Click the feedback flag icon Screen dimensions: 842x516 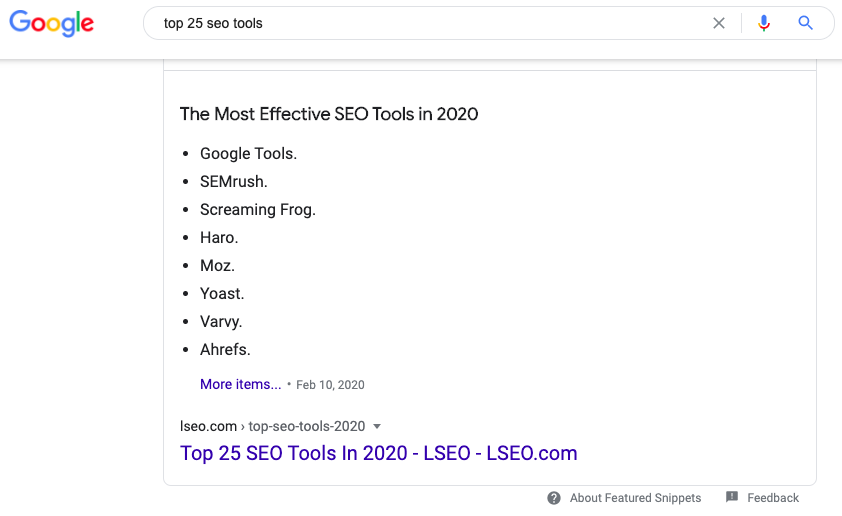[732, 497]
